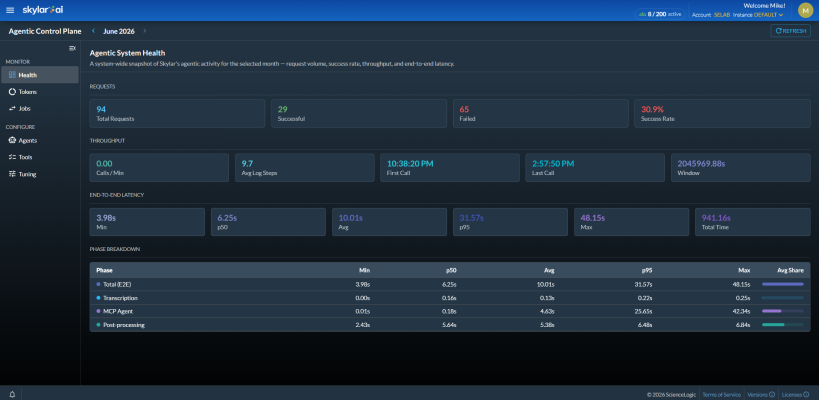Click the Post-processing avg share bar

pos(782,325)
